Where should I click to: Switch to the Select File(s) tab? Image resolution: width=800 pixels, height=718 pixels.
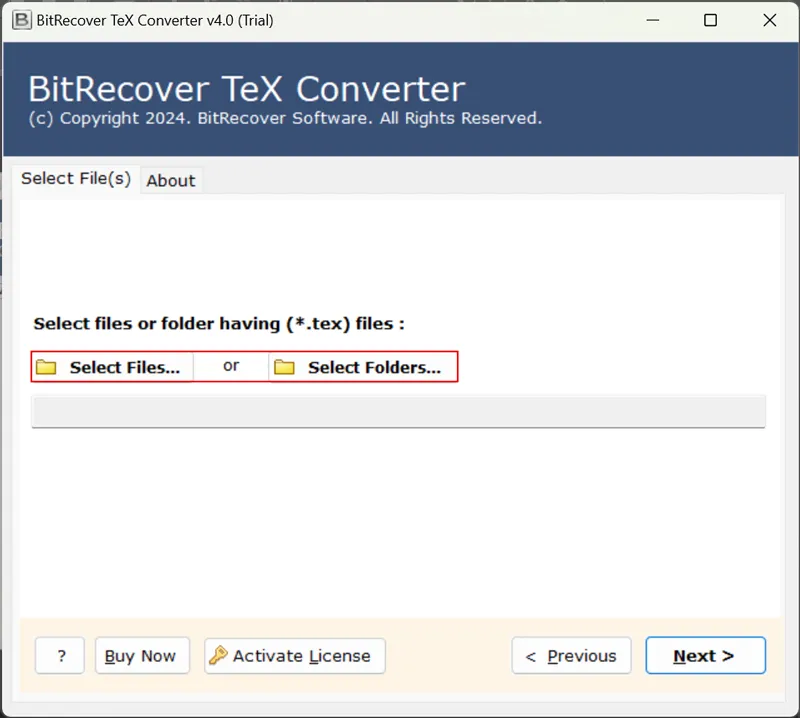pyautogui.click(x=76, y=178)
